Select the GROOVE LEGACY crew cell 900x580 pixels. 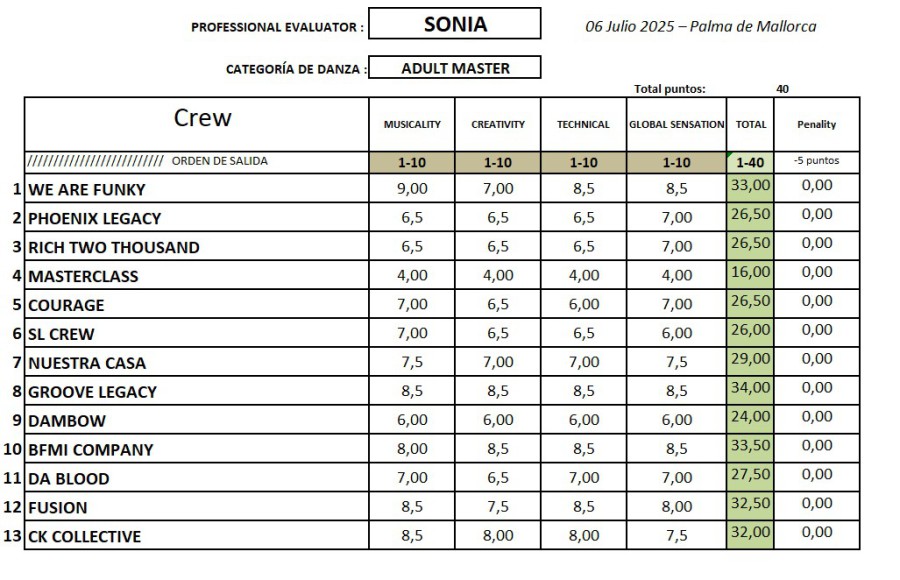(x=92, y=392)
